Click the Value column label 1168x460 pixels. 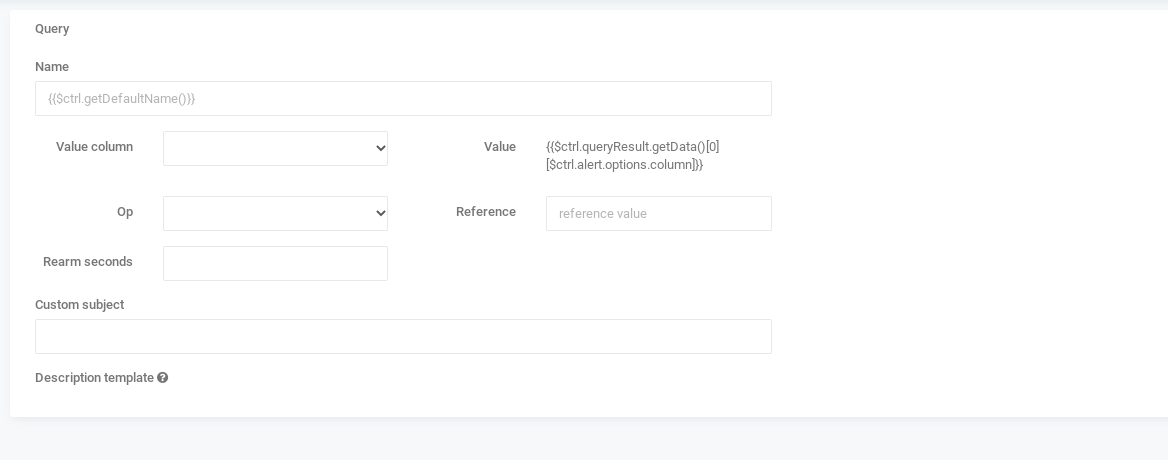click(x=95, y=147)
